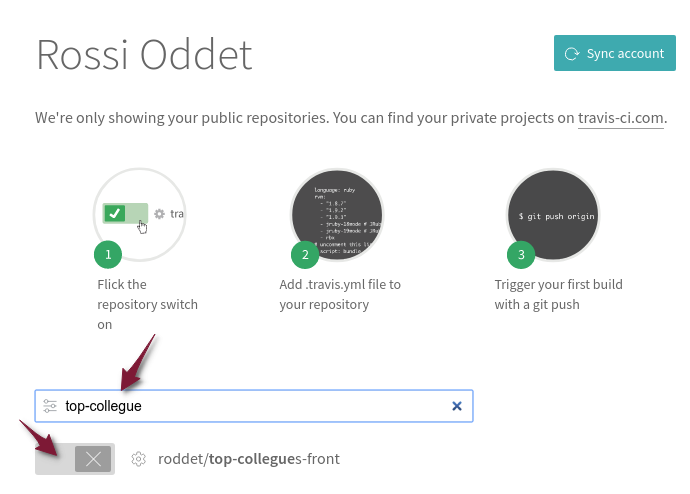The height and width of the screenshot is (494, 690).
Task: Click the green step 3 badge
Action: pyautogui.click(x=520, y=255)
